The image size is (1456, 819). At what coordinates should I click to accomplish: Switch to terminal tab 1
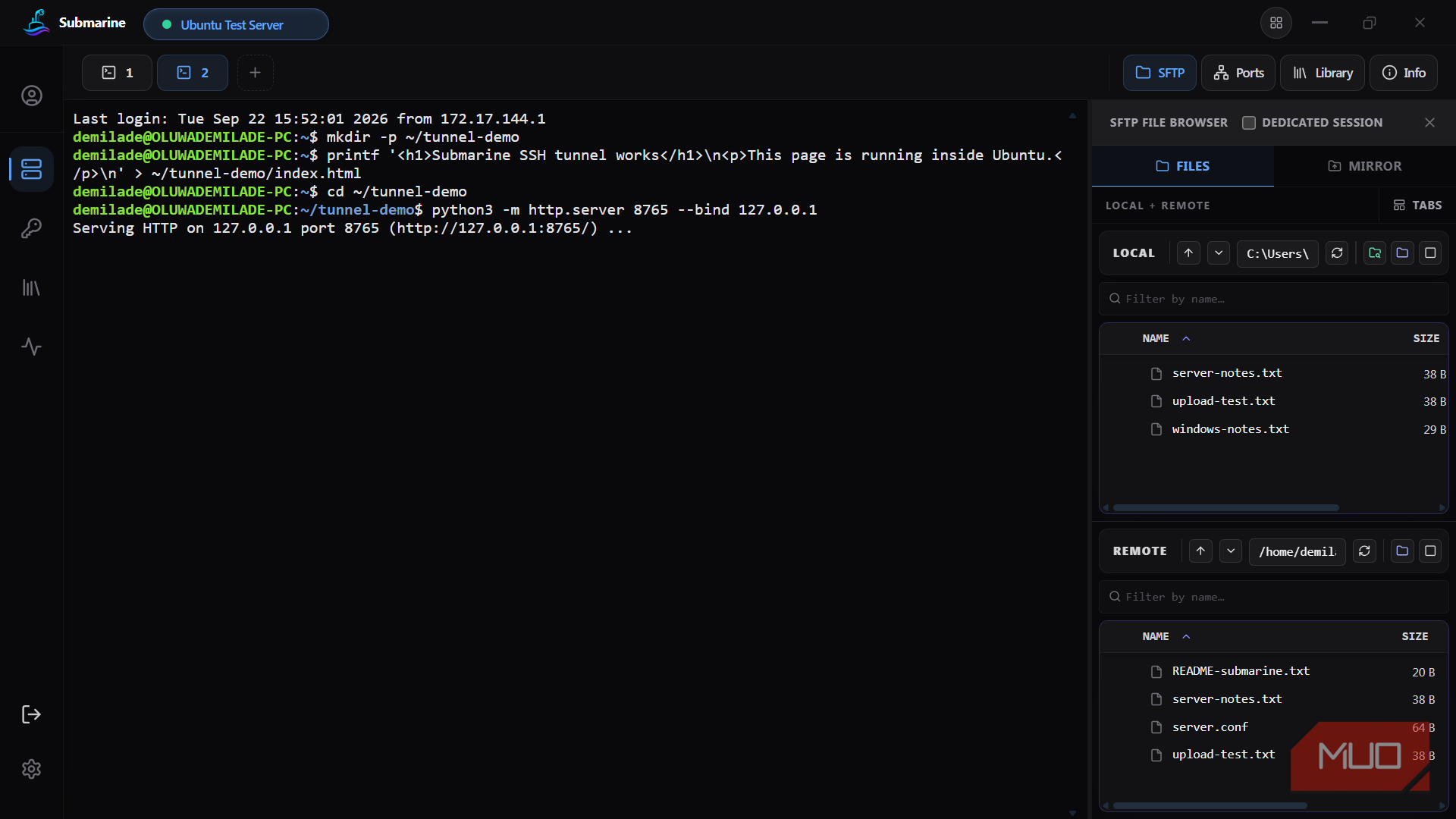click(x=117, y=73)
